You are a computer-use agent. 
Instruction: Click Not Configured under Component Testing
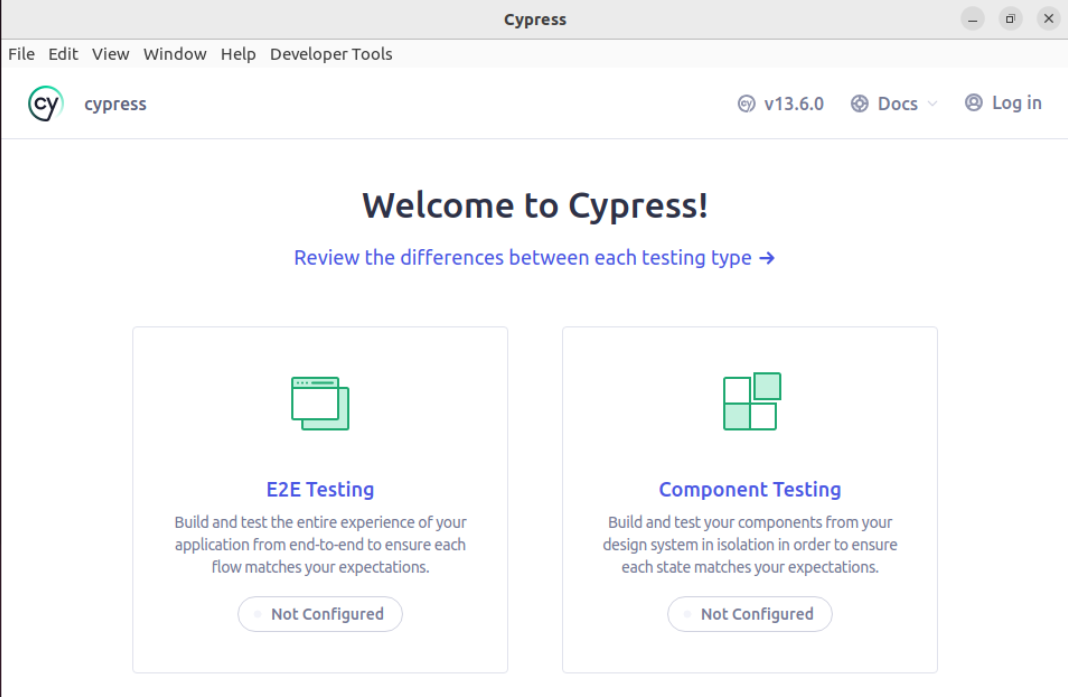click(x=750, y=614)
